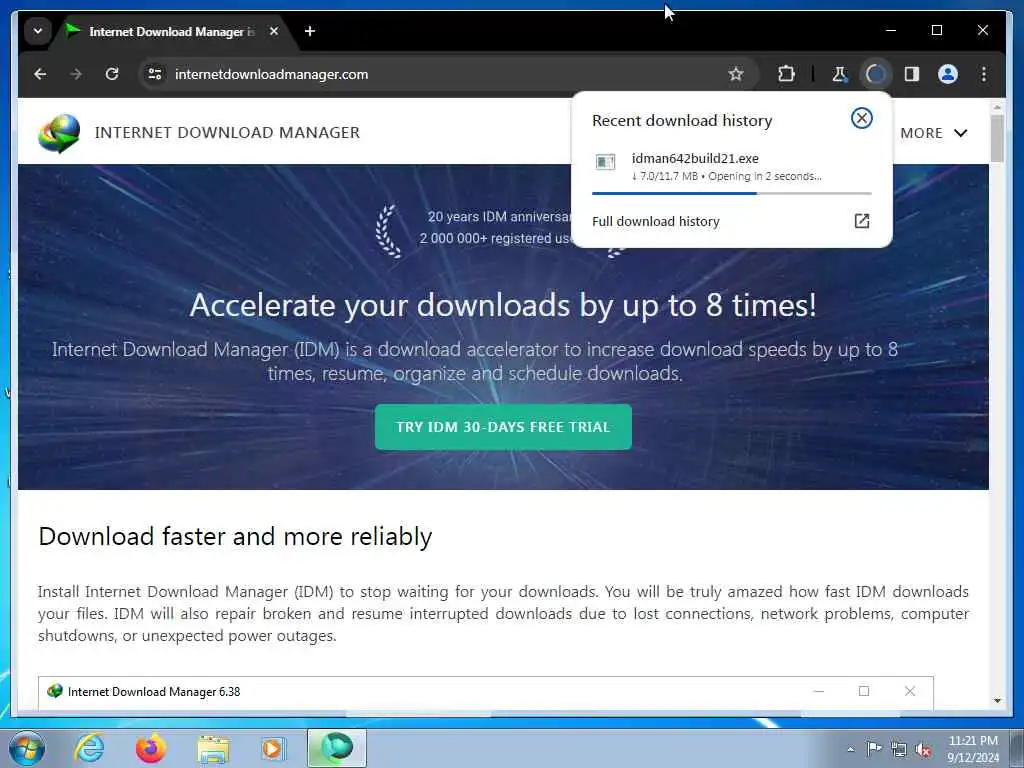The width and height of the screenshot is (1024, 768).
Task: Open Windows Explorer folder on taskbar
Action: click(213, 749)
